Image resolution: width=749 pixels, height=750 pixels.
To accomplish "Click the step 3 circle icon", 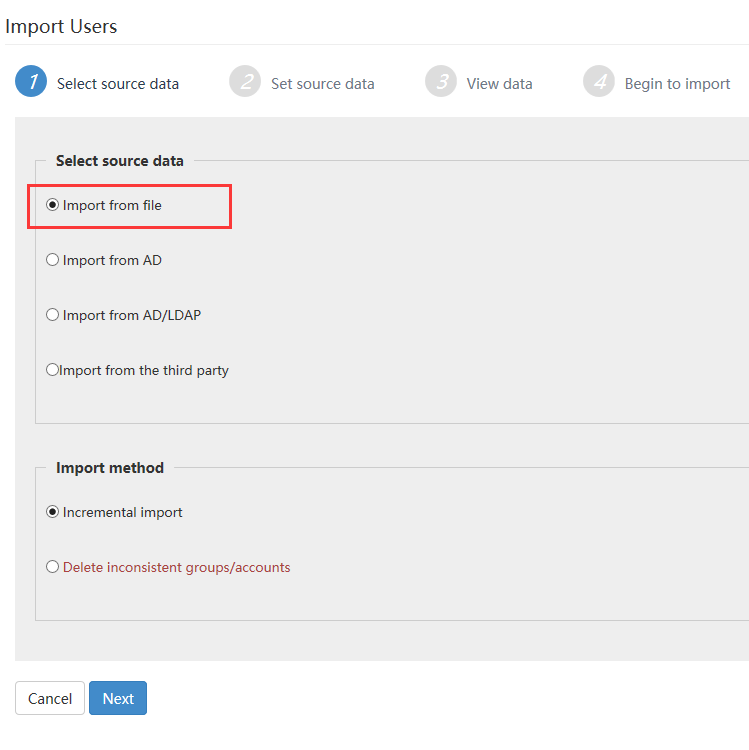I will pyautogui.click(x=441, y=81).
